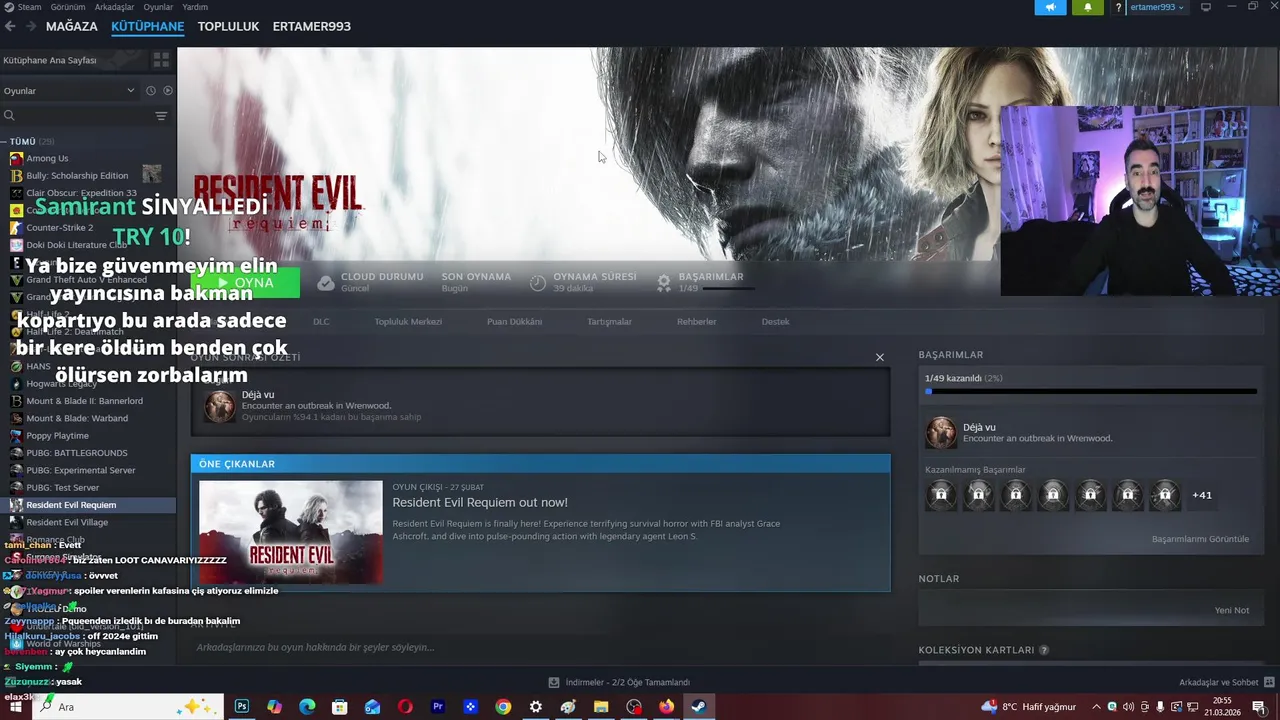
Task: Click the activity comment input field
Action: pos(540,647)
